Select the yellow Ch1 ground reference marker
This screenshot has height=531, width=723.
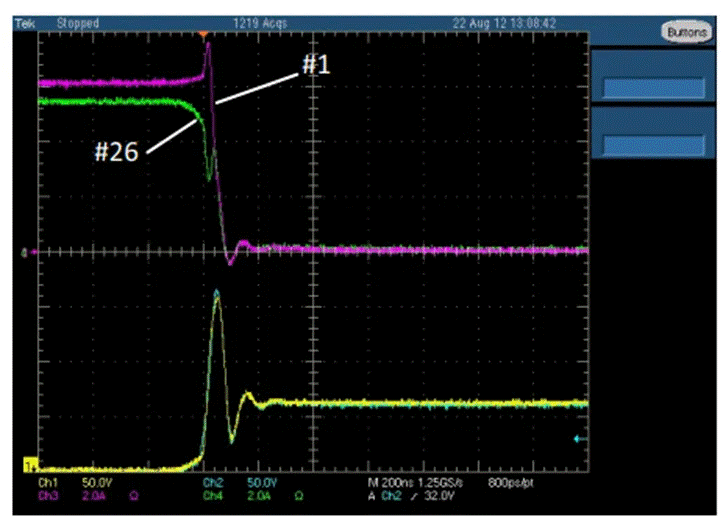tap(30, 465)
